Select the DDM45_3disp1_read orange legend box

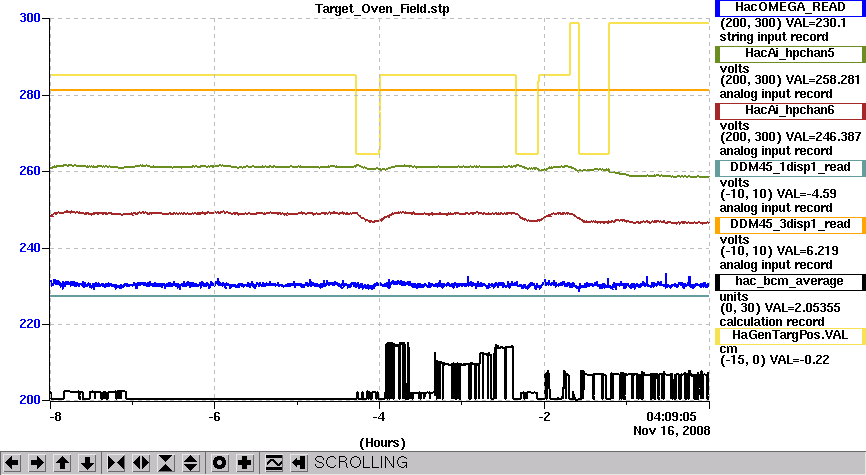pos(790,224)
